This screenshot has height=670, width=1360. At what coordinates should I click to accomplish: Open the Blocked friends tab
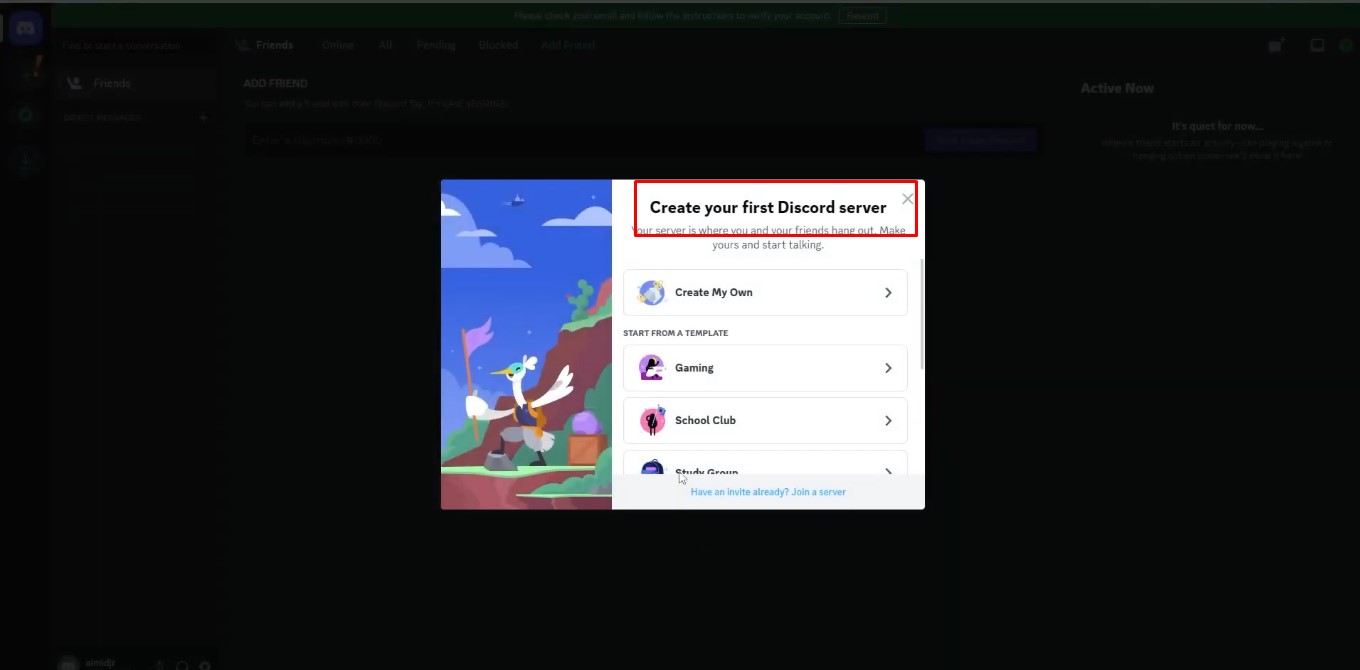point(497,44)
